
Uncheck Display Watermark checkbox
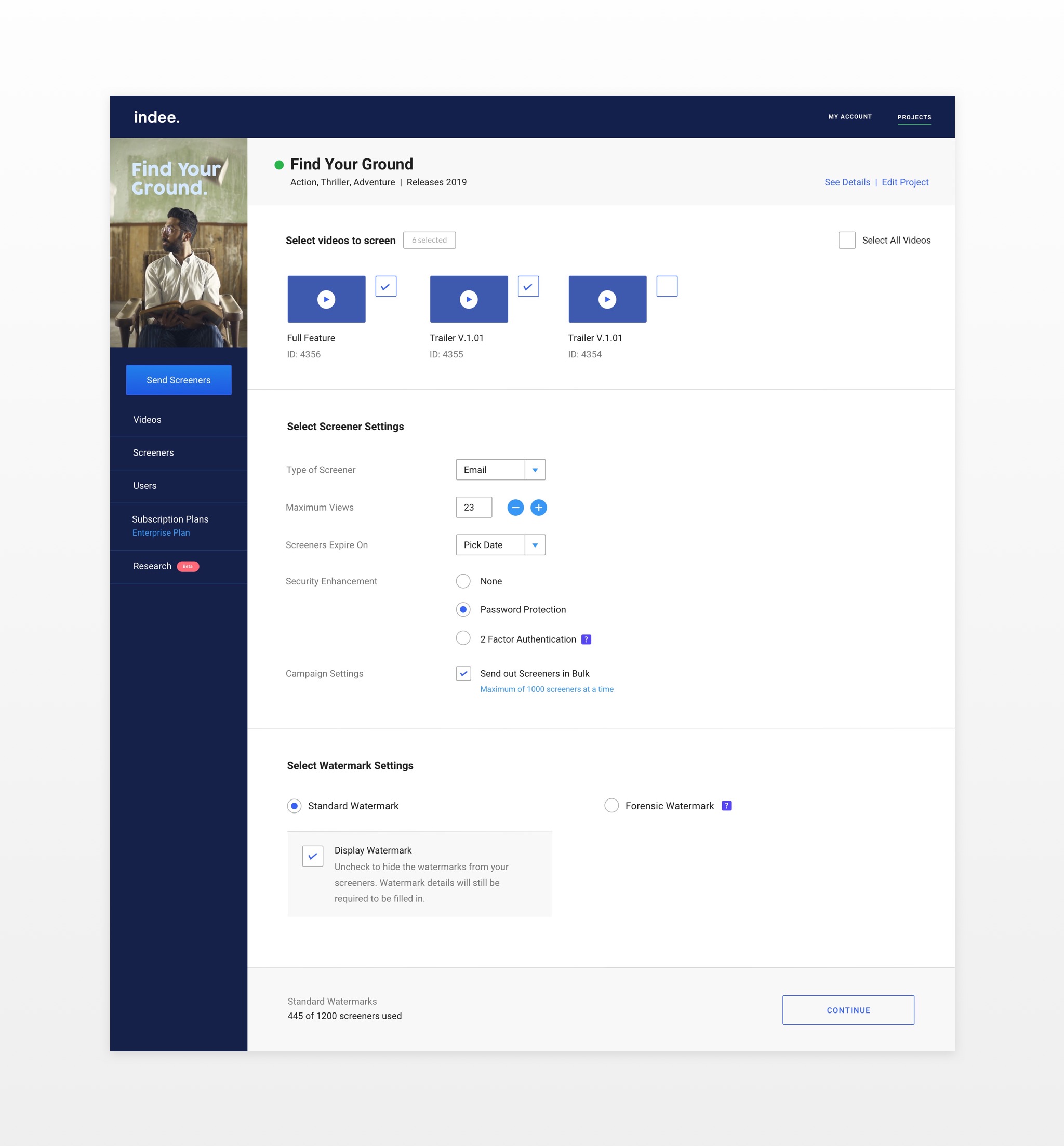point(313,856)
